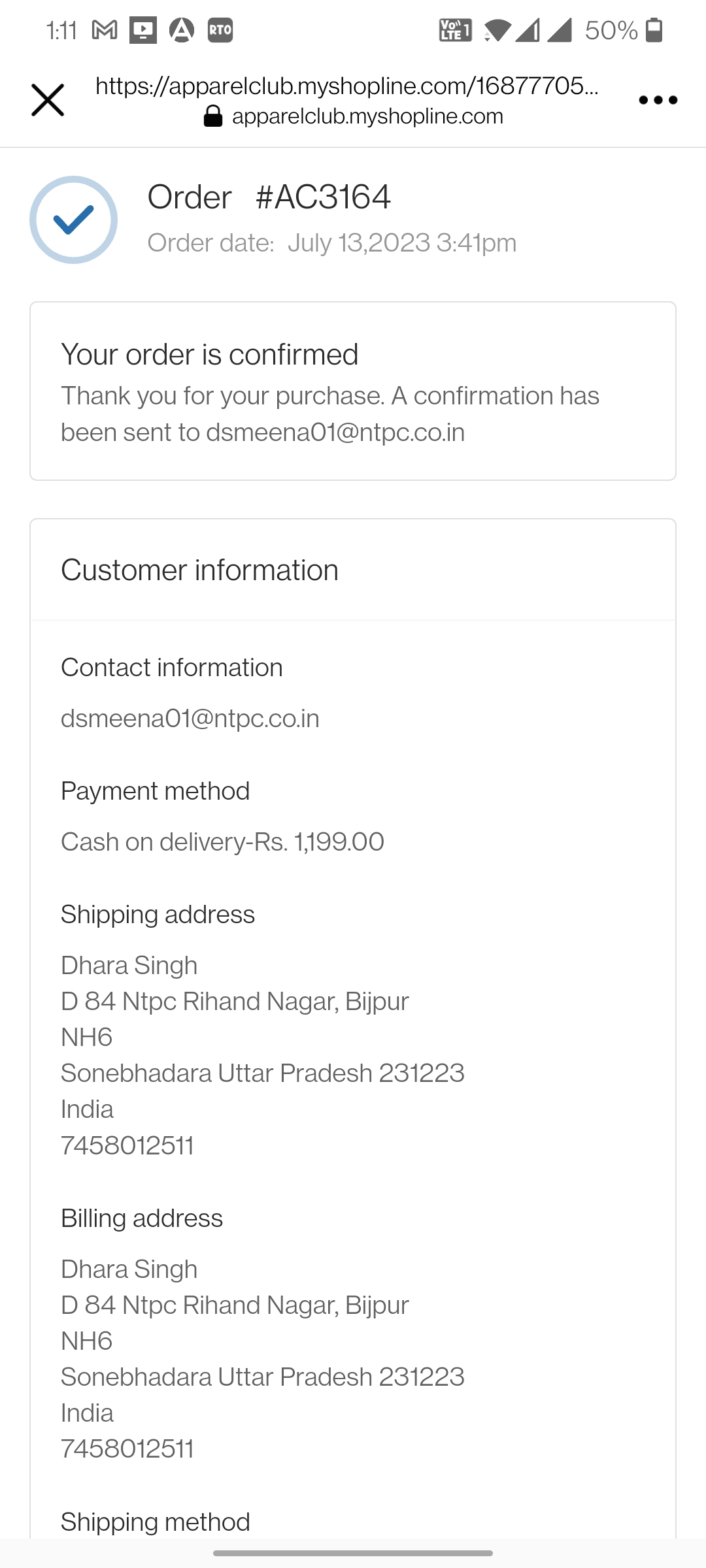
Task: Tap the order number #AC3164
Action: pyautogui.click(x=323, y=197)
